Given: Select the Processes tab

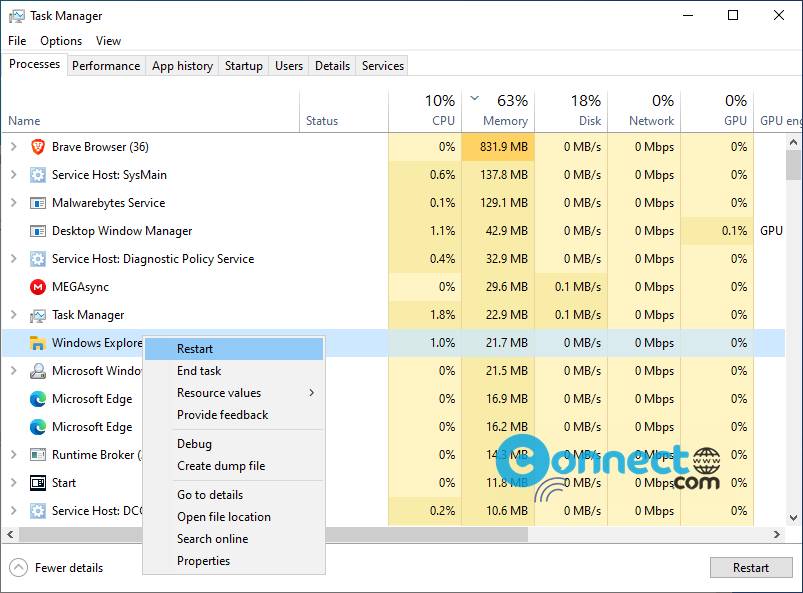Looking at the screenshot, I should [x=34, y=65].
